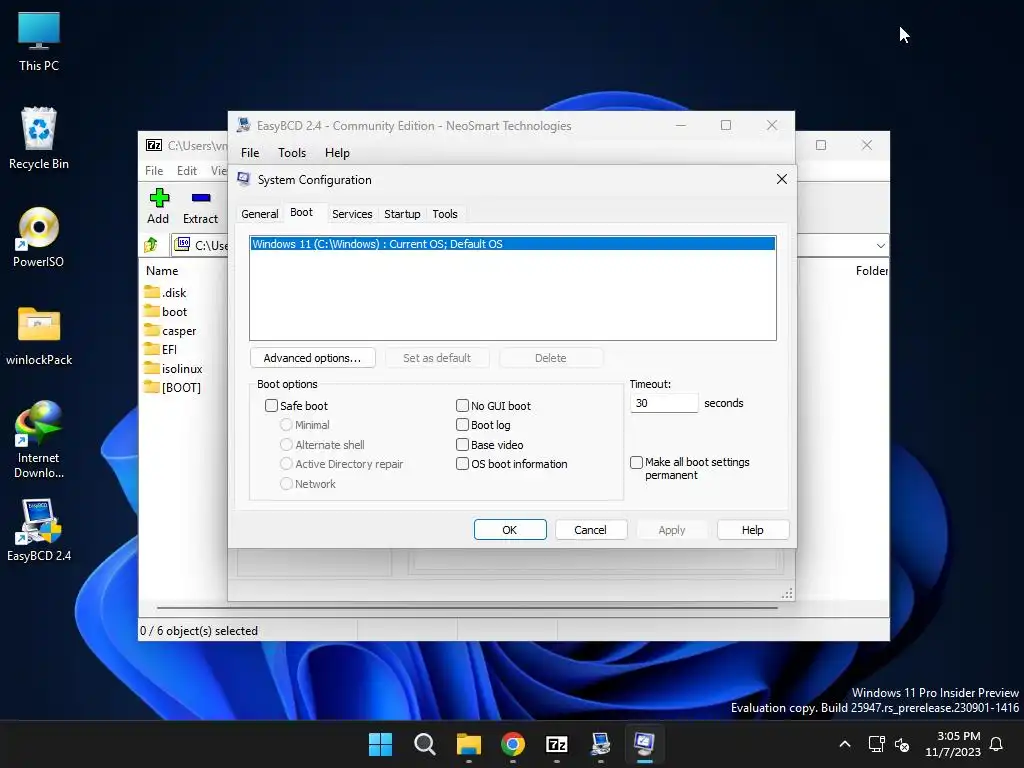
Task: Click the Add icon in 7-Zip toolbar
Action: point(158,206)
